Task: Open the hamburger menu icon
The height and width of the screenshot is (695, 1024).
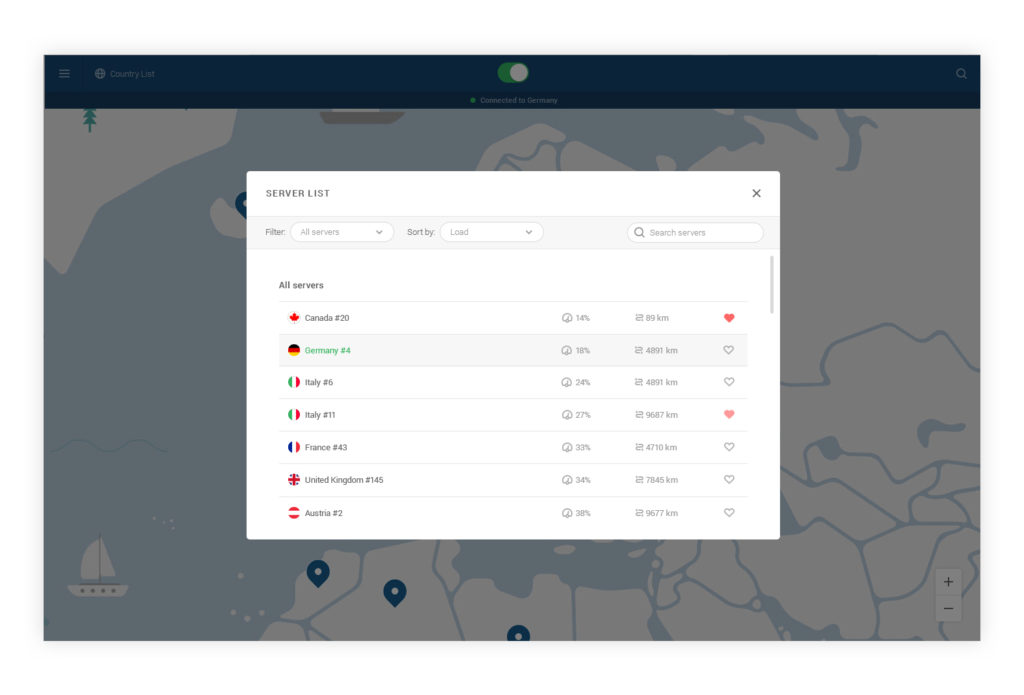Action: (x=64, y=74)
